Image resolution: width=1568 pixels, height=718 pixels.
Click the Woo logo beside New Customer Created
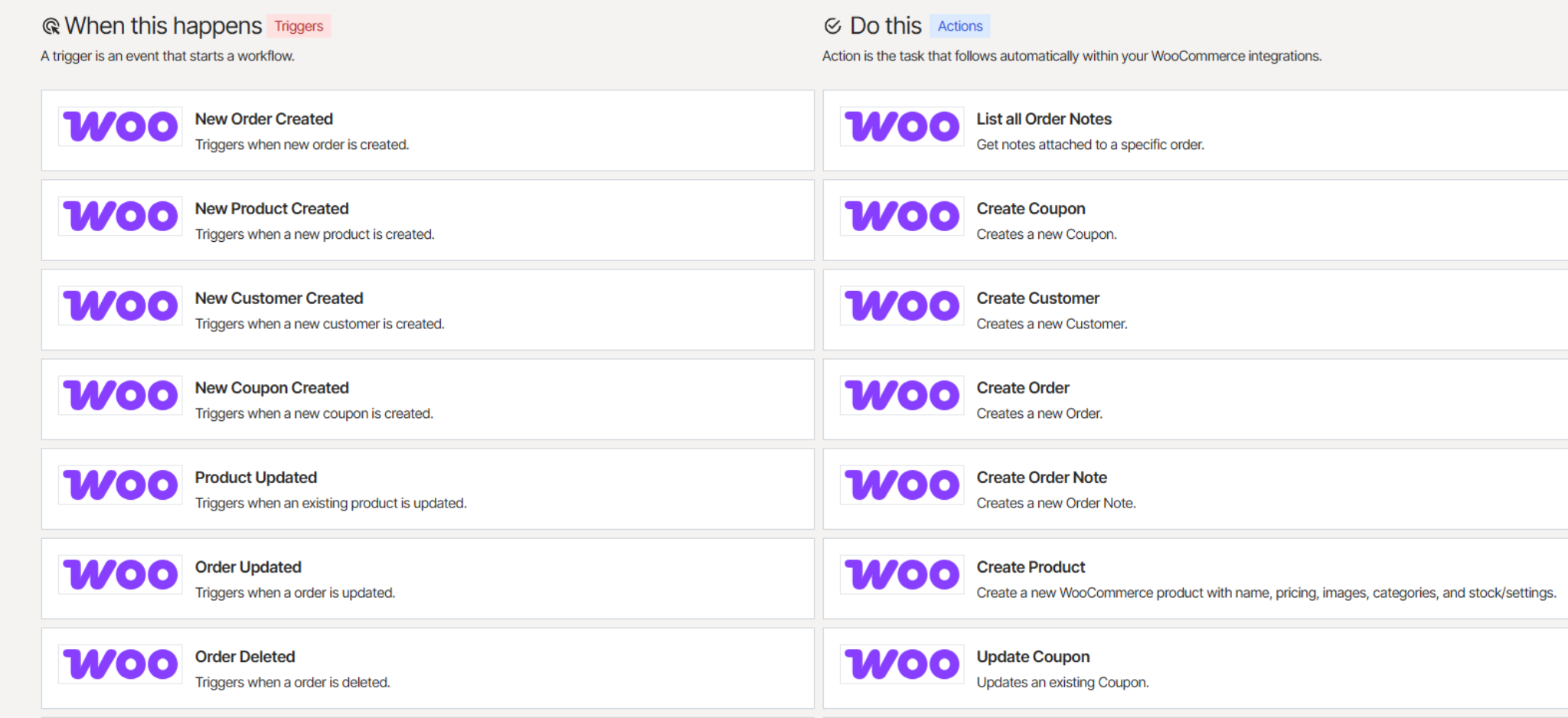[120, 305]
